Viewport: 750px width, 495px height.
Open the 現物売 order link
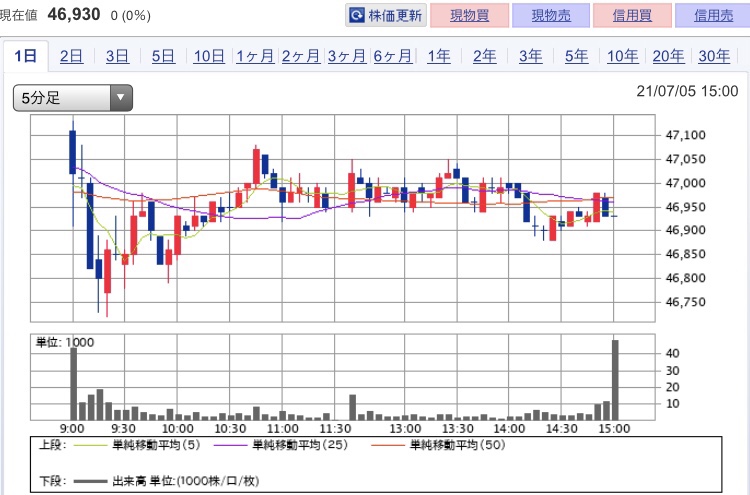click(551, 15)
